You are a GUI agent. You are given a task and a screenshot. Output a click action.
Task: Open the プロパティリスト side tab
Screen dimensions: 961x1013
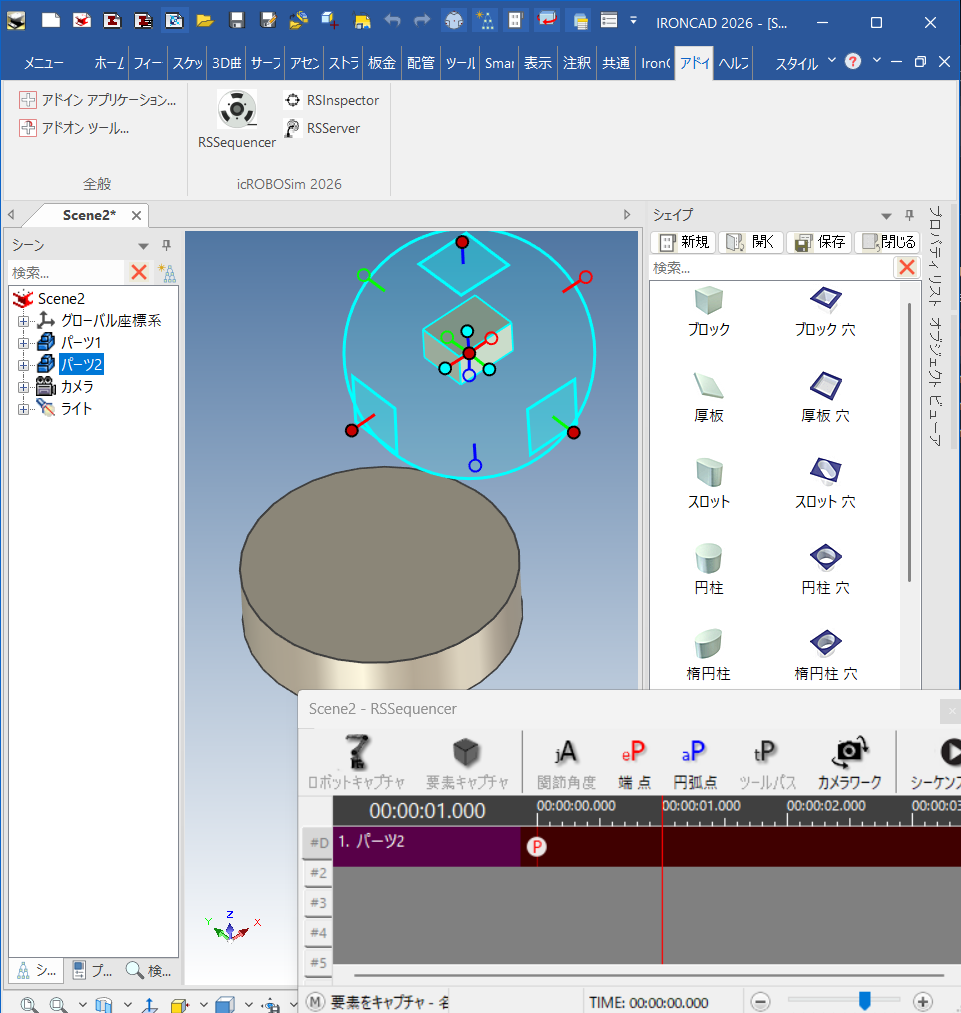pos(935,257)
